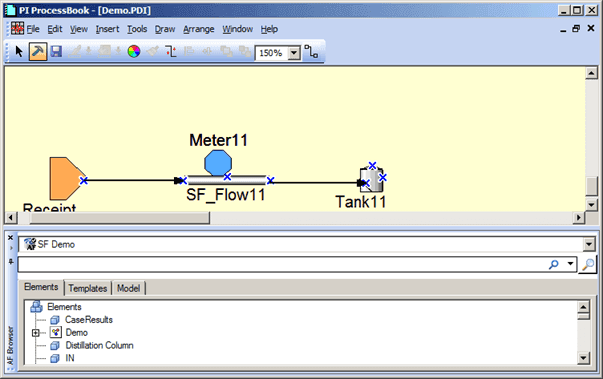The width and height of the screenshot is (603, 379).
Task: Click the horizontal scrollbar right arrow
Action: (578, 218)
